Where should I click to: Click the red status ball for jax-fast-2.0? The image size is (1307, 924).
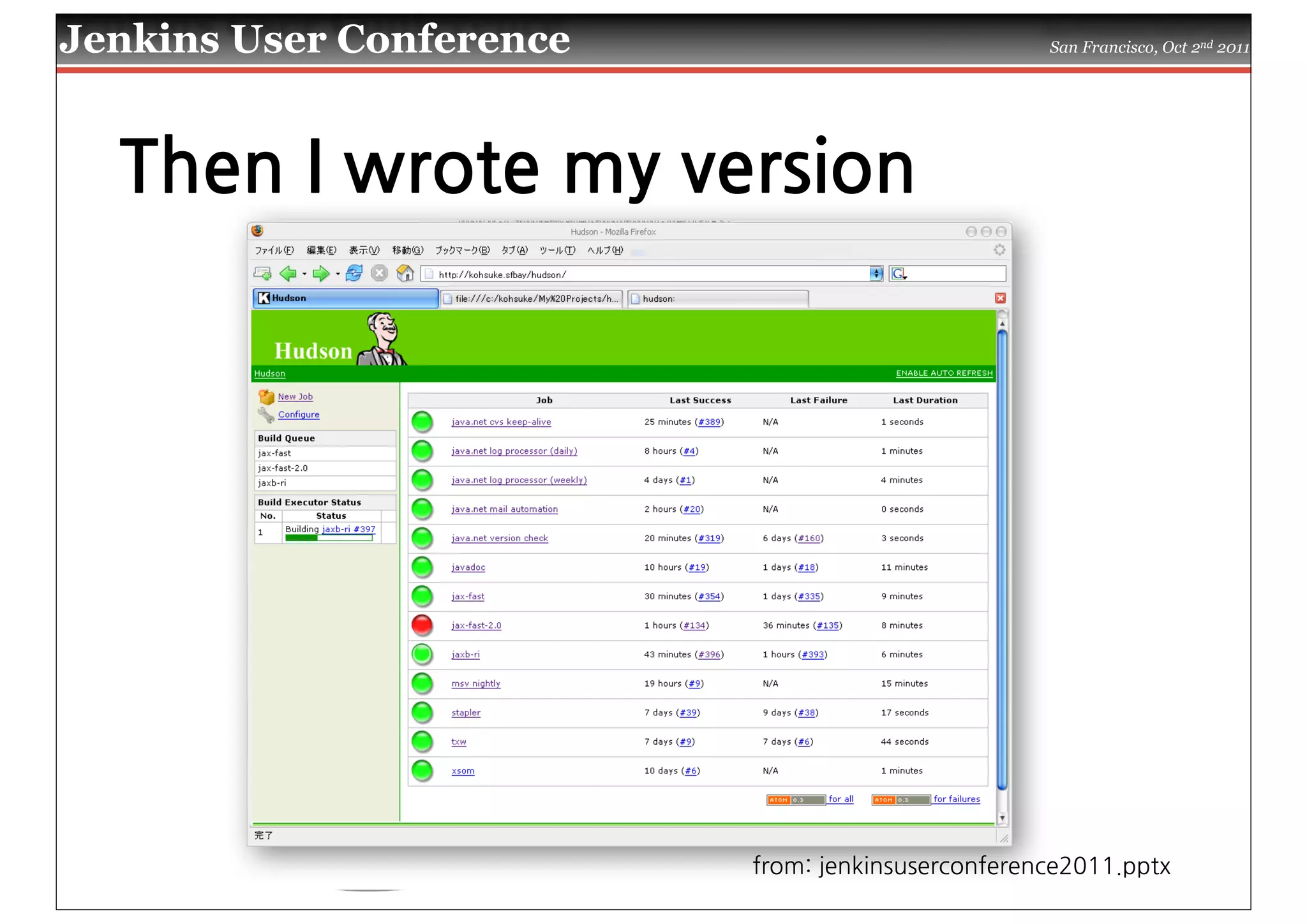[x=422, y=625]
